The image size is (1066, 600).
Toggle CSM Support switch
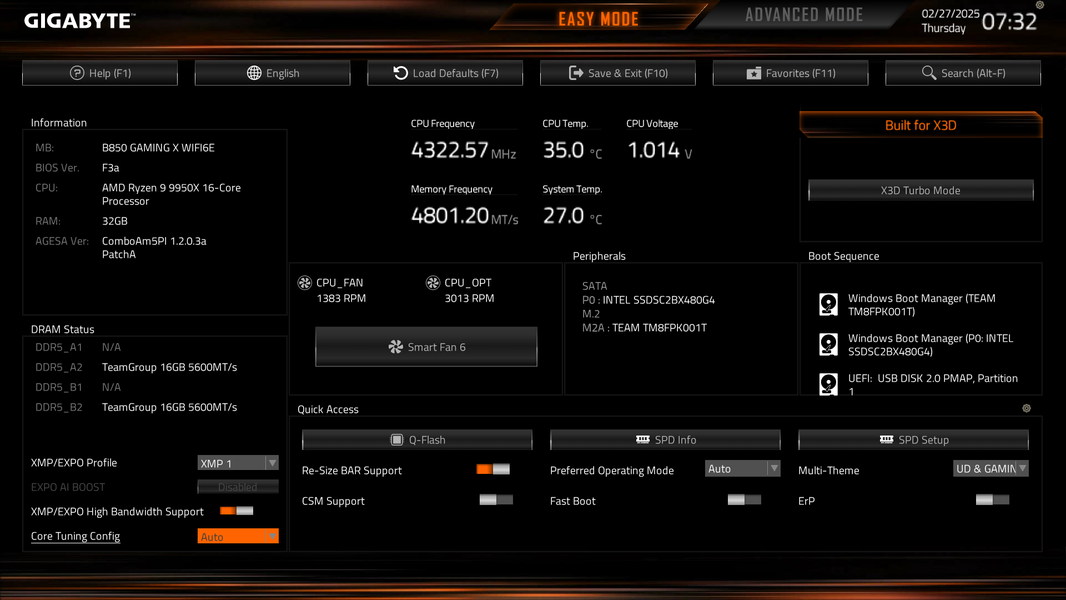[x=496, y=500]
